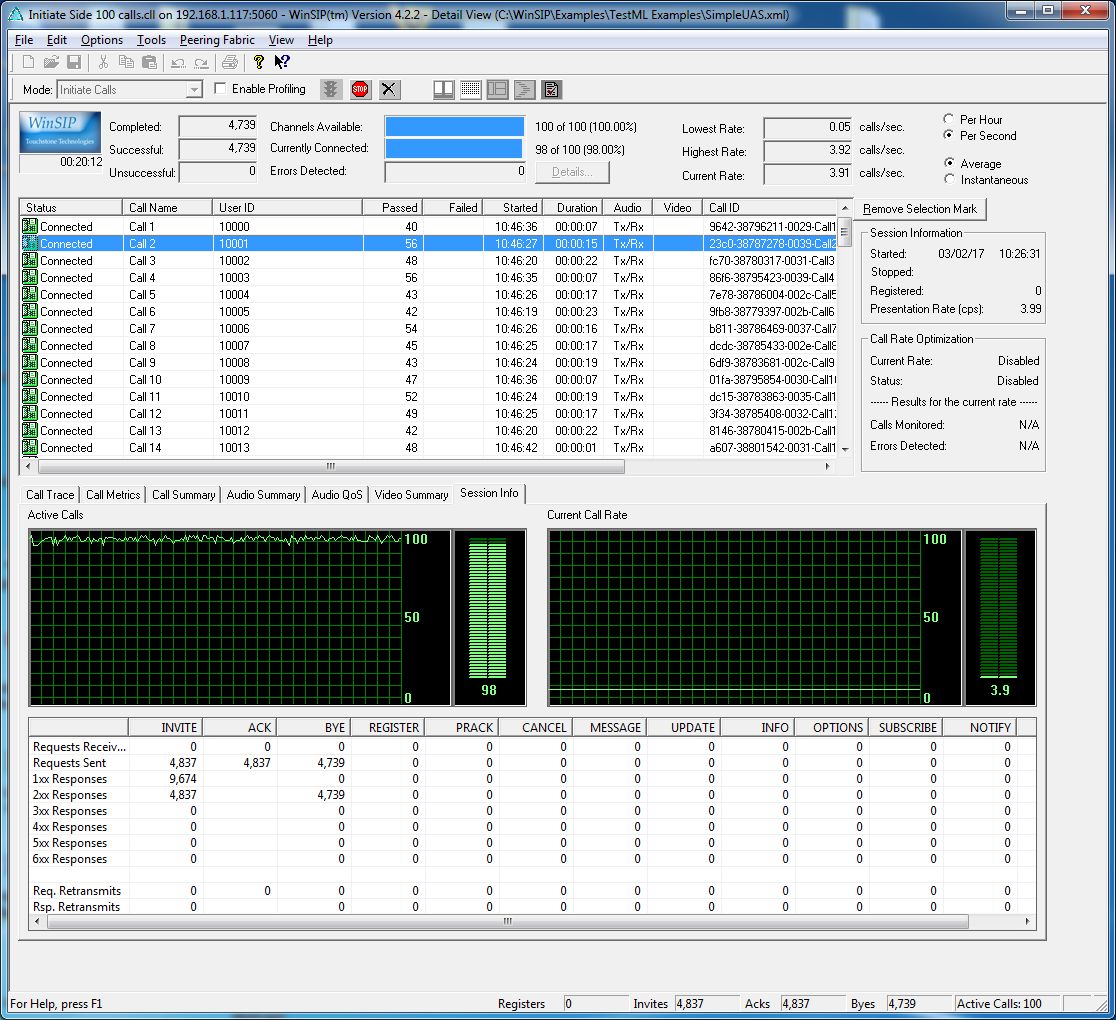This screenshot has width=1116, height=1020.
Task: Click the Completed count field
Action: pyautogui.click(x=218, y=126)
